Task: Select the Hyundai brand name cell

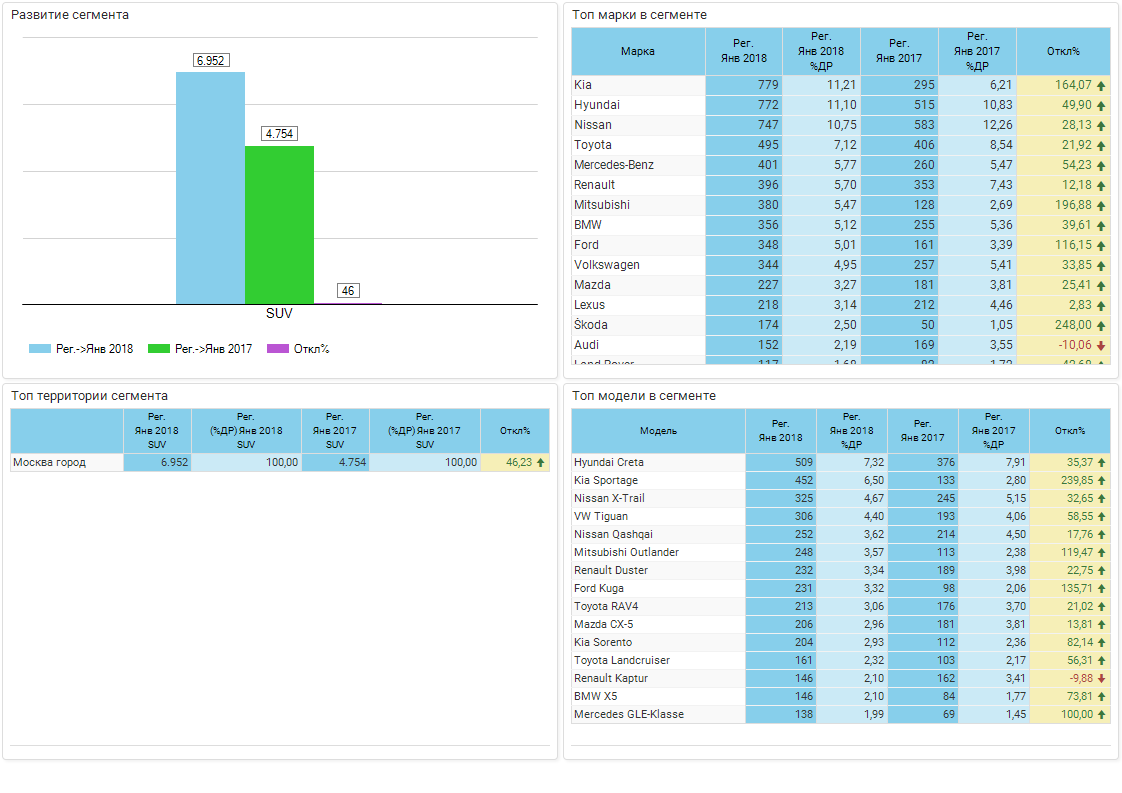Action: coord(638,105)
